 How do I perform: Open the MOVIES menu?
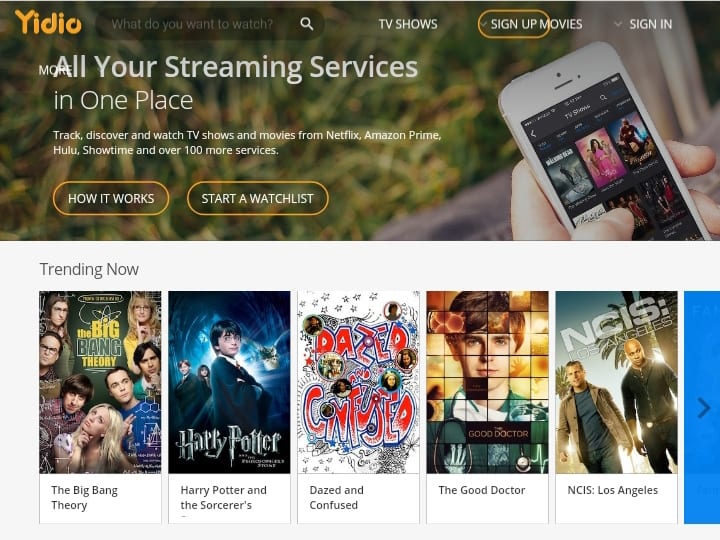click(x=561, y=24)
